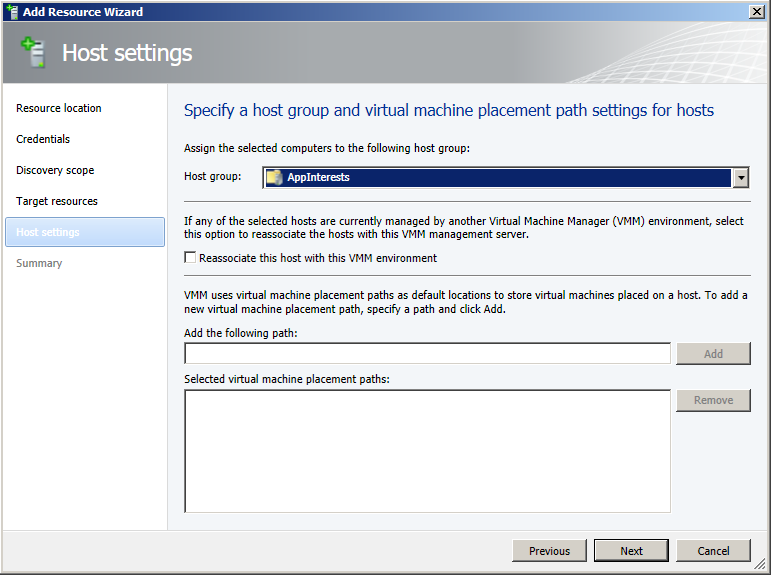Select the AppInterests host group field
The width and height of the screenshot is (771, 575).
coord(498,178)
